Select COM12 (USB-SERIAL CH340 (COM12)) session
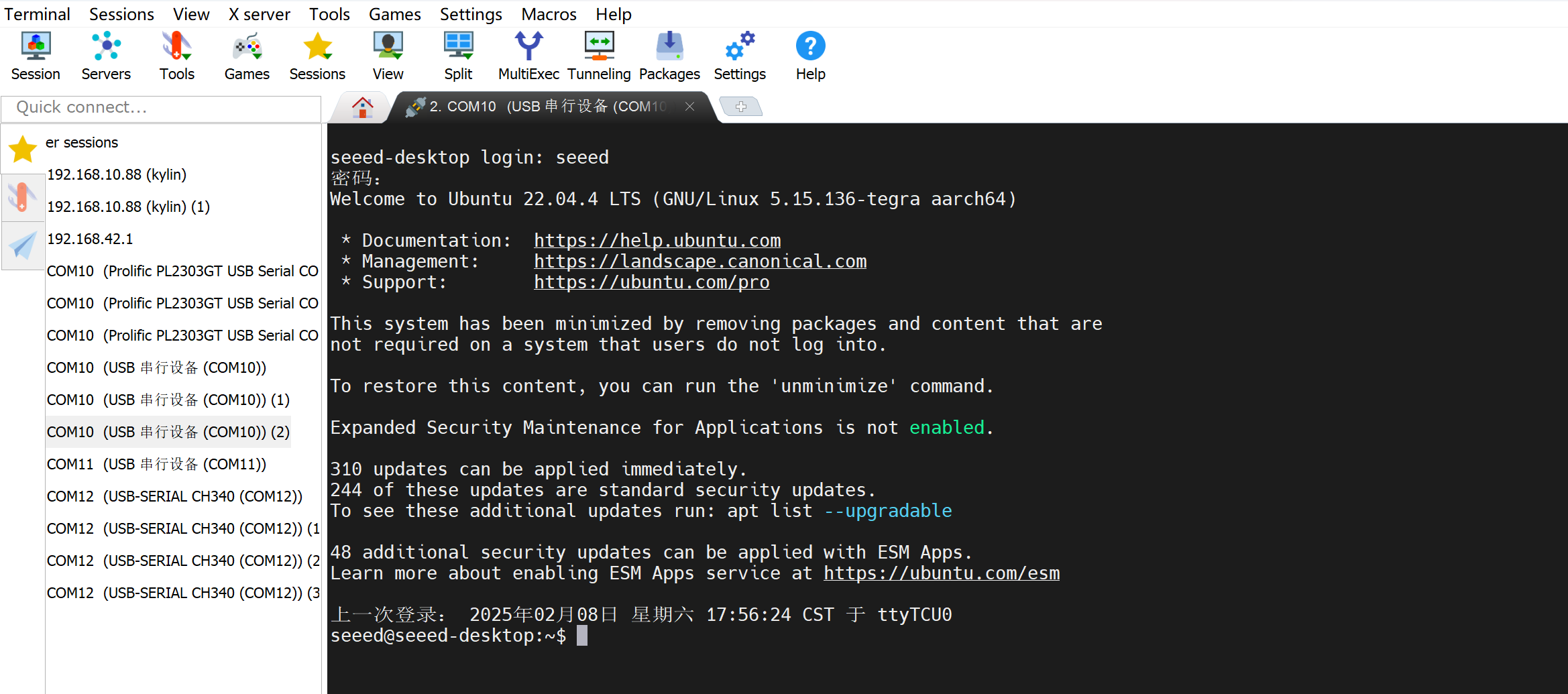The image size is (1568, 694). [174, 496]
